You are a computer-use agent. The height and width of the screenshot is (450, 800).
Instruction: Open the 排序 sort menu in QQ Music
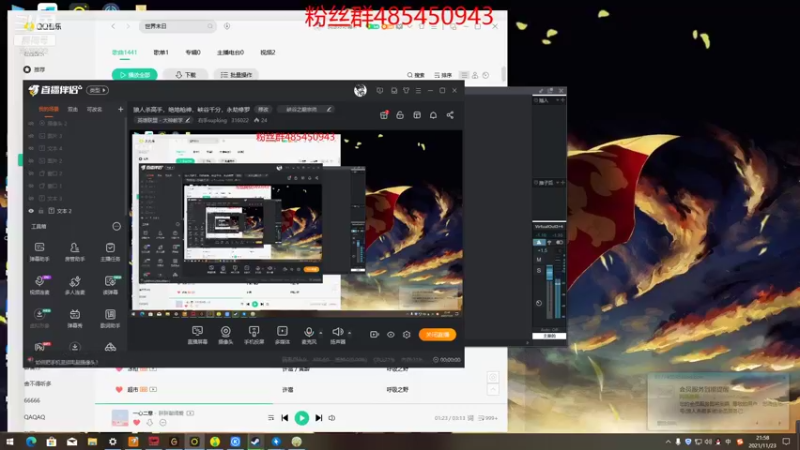click(443, 75)
